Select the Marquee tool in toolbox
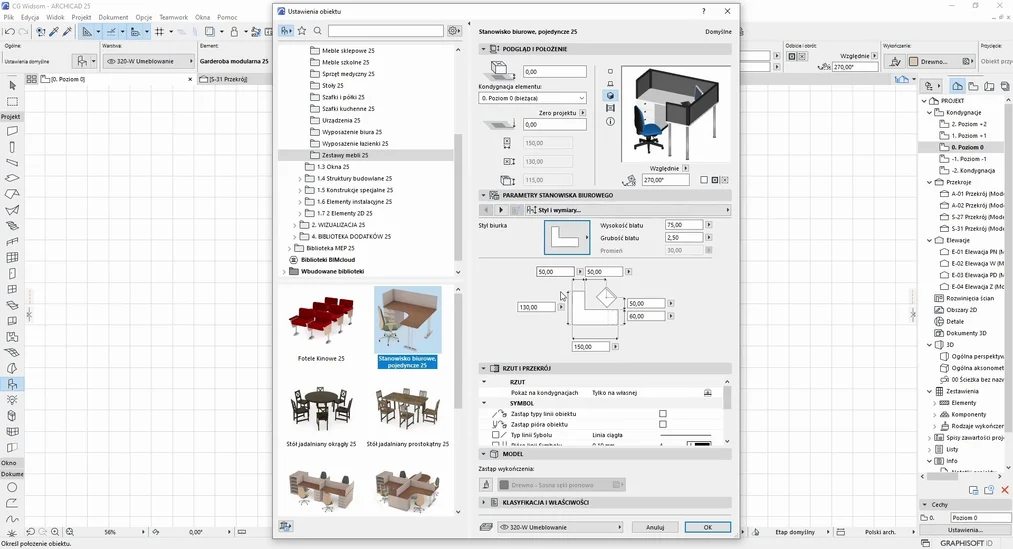 click(12, 102)
